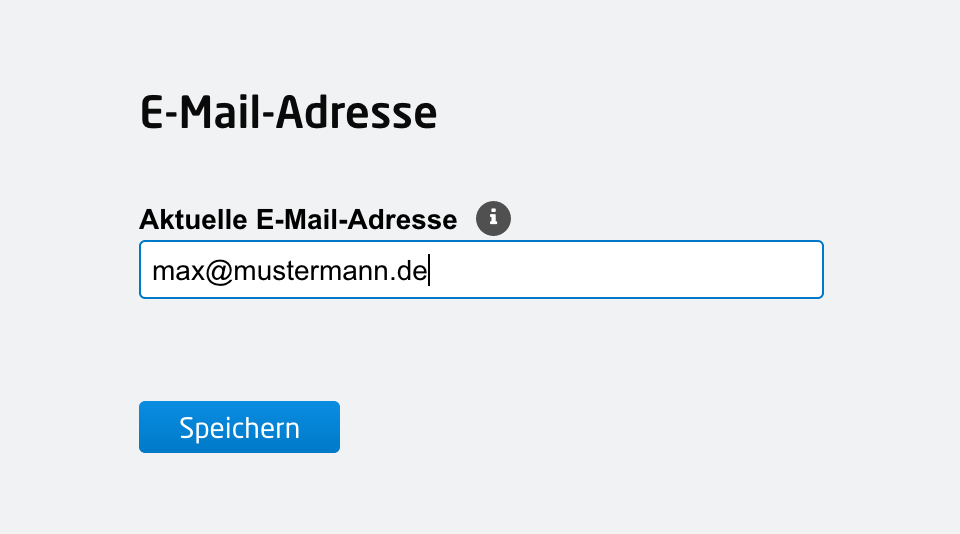Image resolution: width=960 pixels, height=534 pixels.
Task: Click the 'max' prefix in the email field
Action: (171, 271)
